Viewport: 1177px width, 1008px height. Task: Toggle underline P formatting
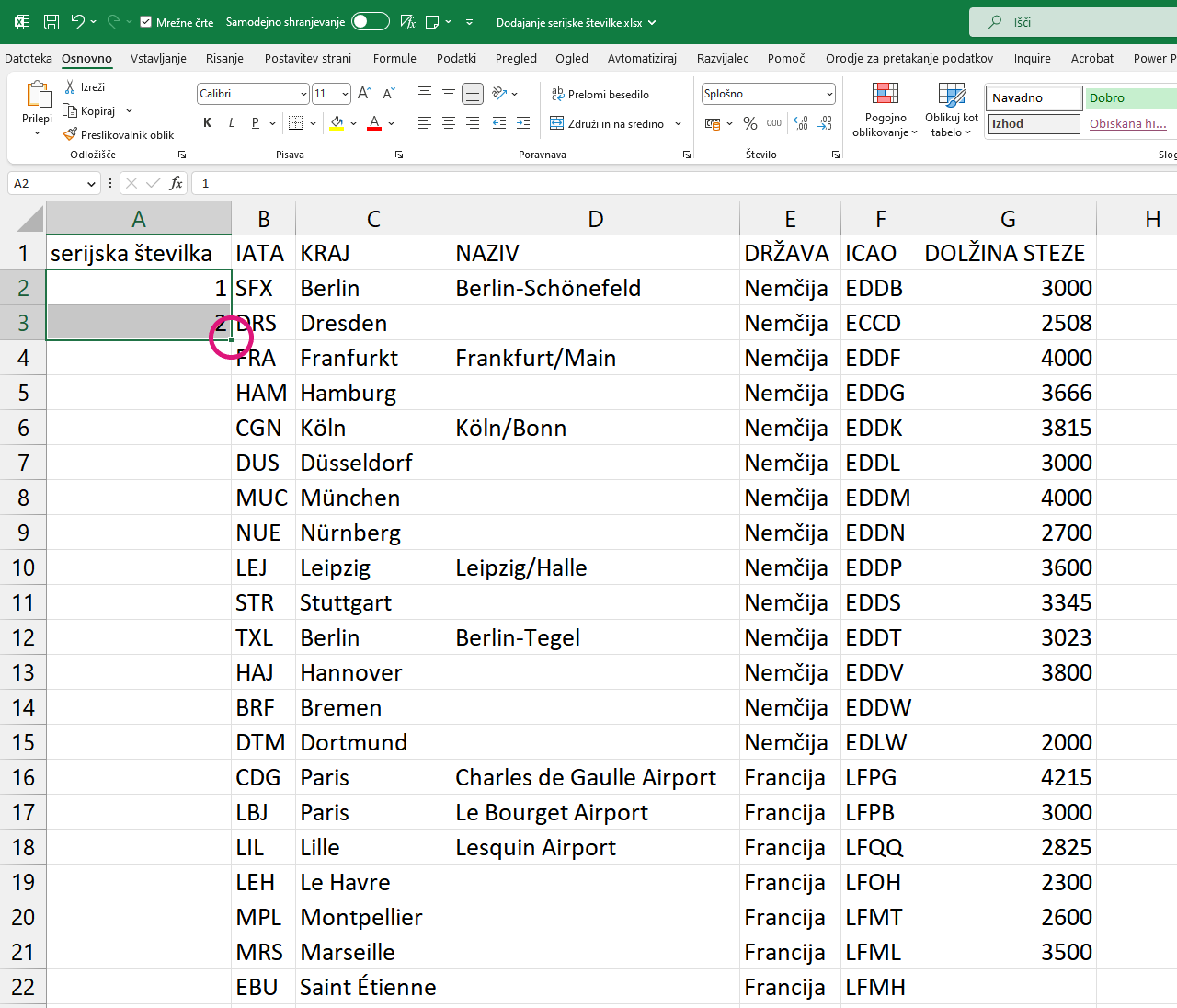point(255,123)
